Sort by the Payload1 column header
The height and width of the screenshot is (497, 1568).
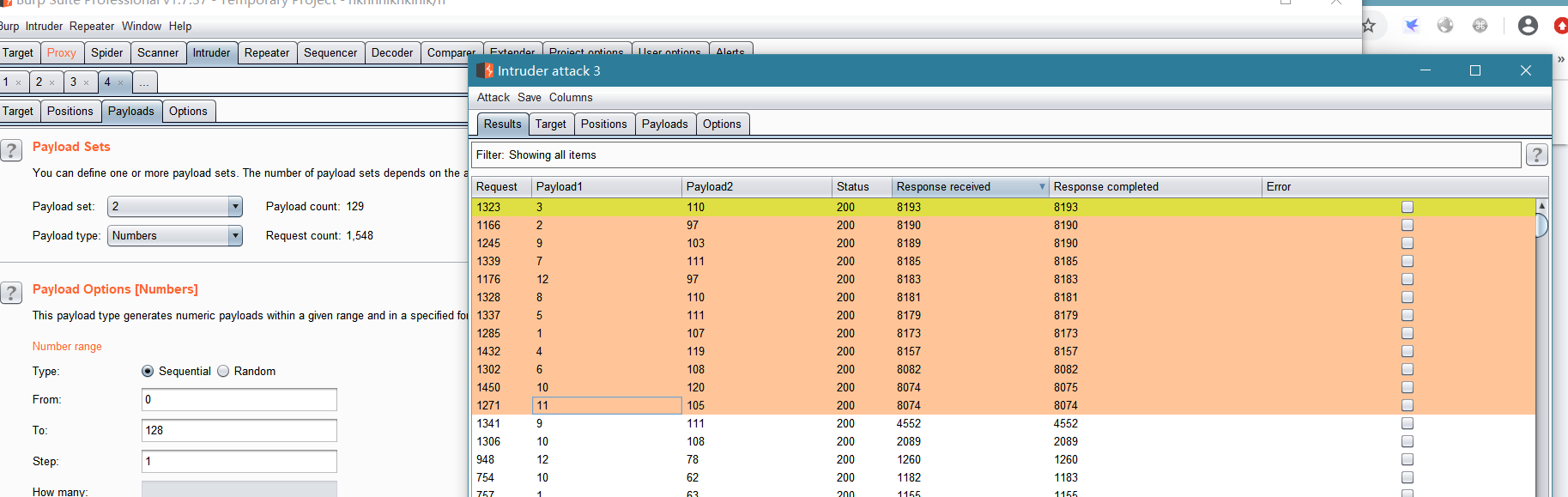point(607,186)
